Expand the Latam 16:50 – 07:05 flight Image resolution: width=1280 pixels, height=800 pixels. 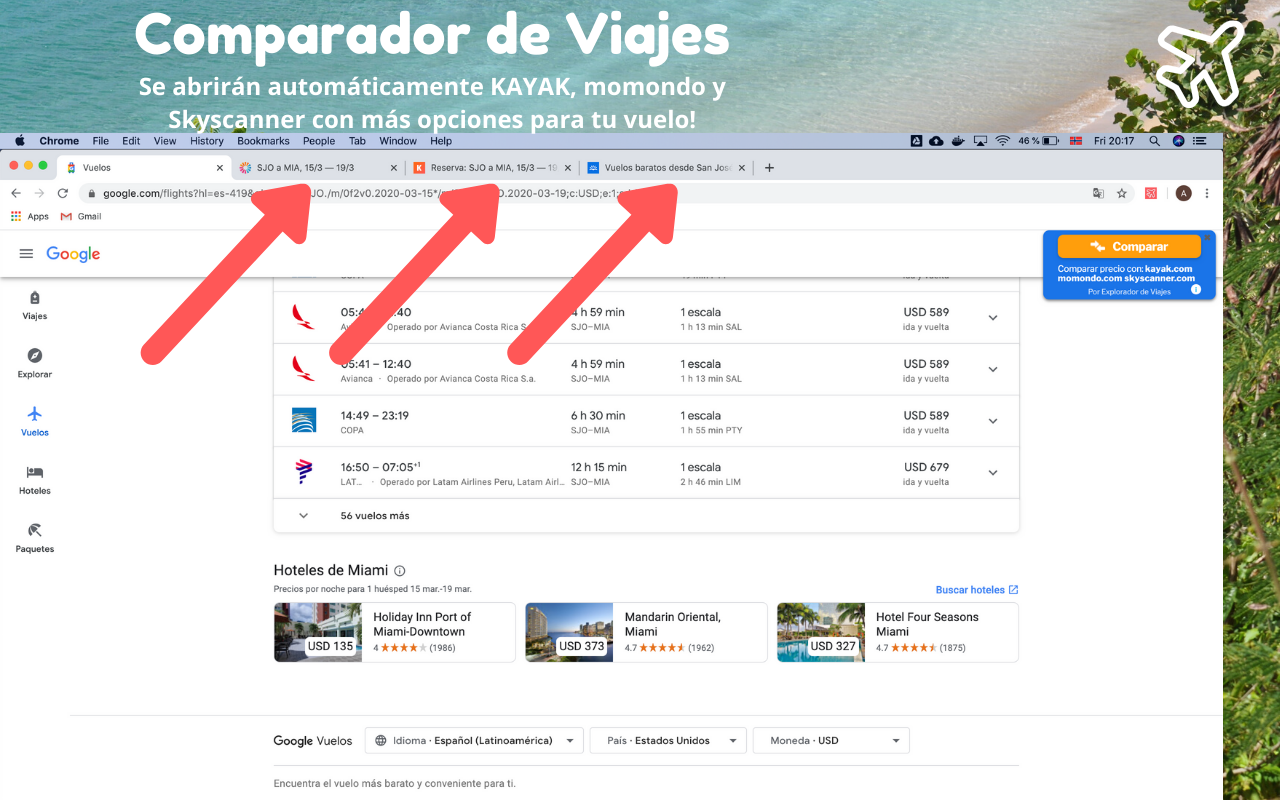tap(993, 473)
